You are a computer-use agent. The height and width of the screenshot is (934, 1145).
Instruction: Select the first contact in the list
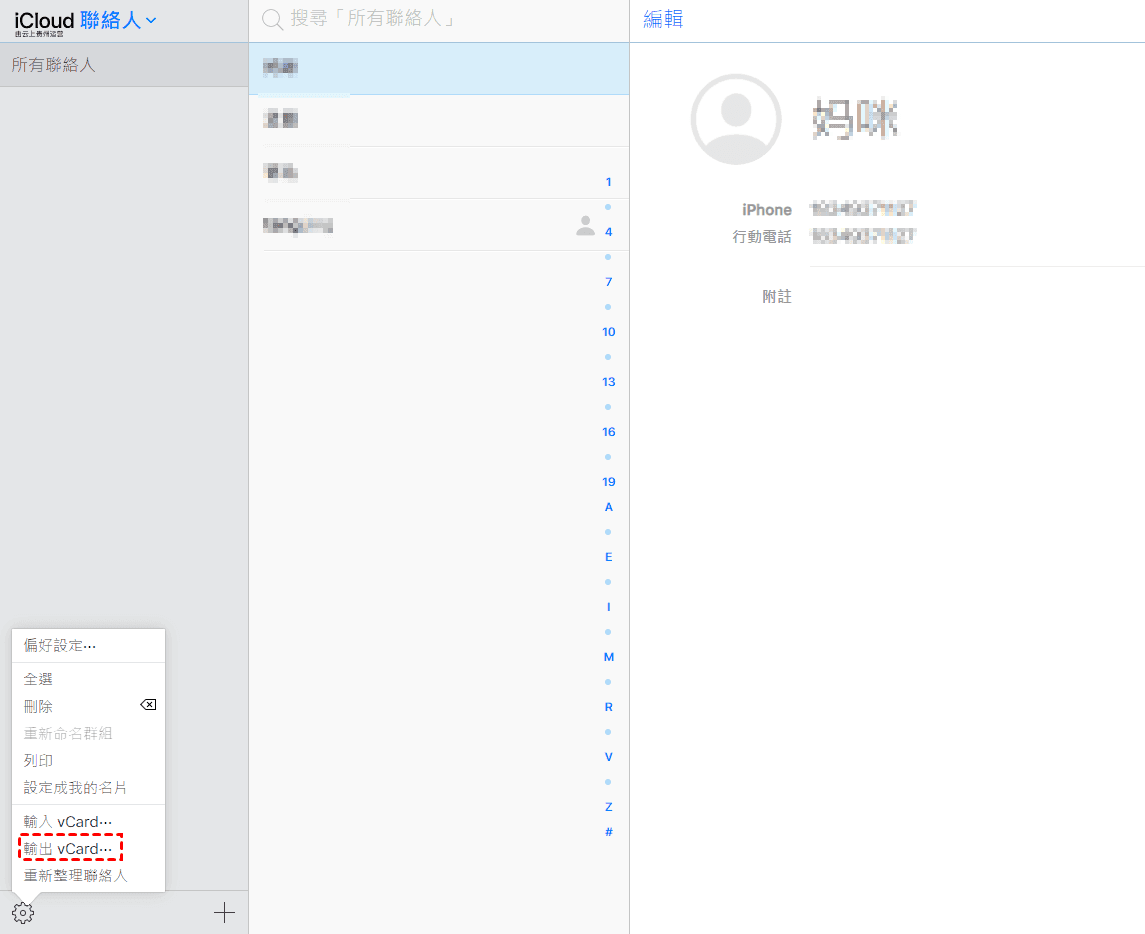[x=438, y=68]
